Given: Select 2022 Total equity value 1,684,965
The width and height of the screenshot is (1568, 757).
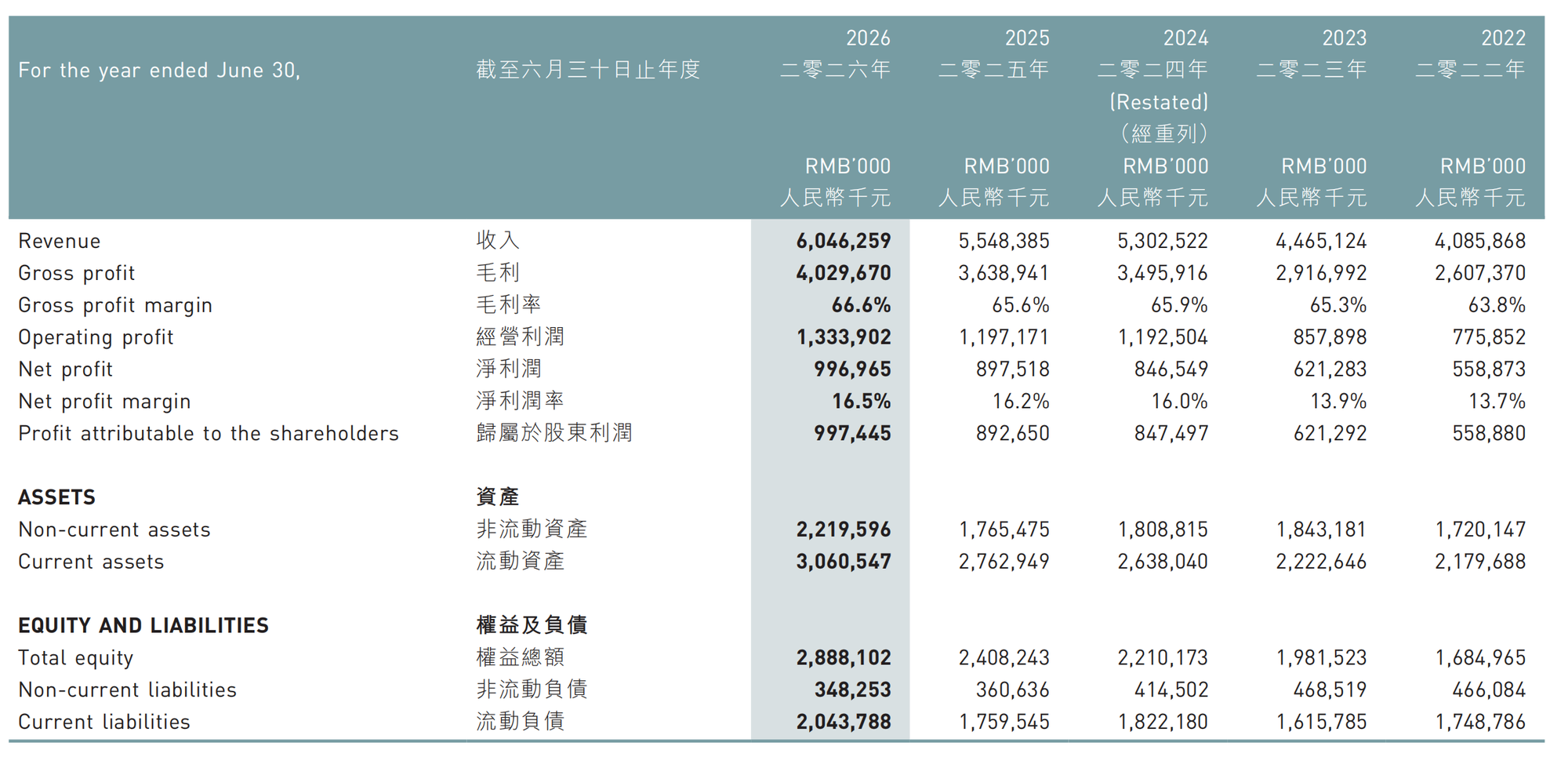Looking at the screenshot, I should coord(1480,657).
